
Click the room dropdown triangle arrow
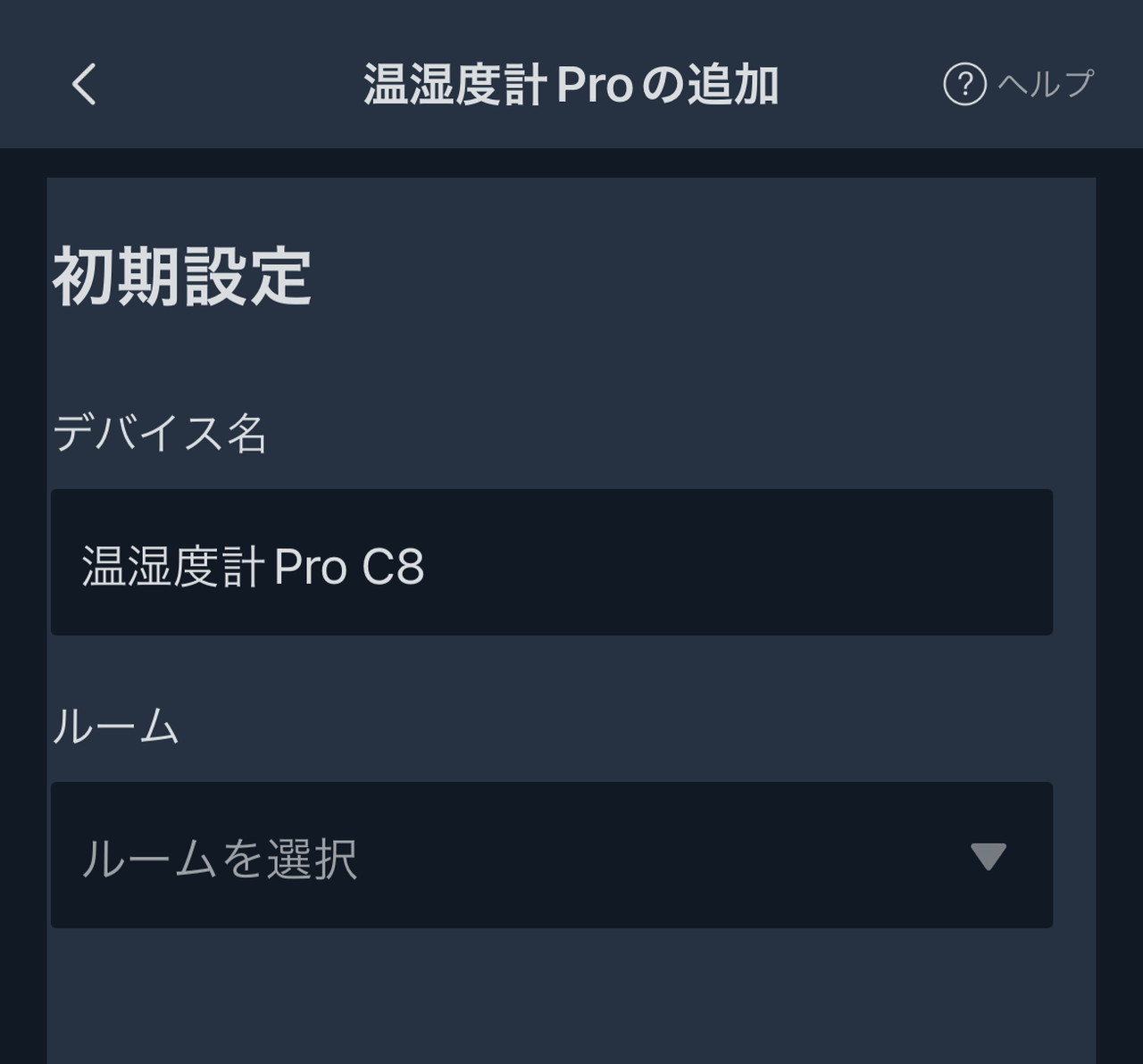[x=988, y=856]
